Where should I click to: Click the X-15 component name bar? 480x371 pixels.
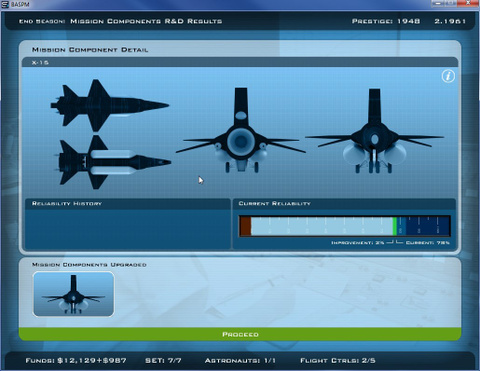point(240,62)
